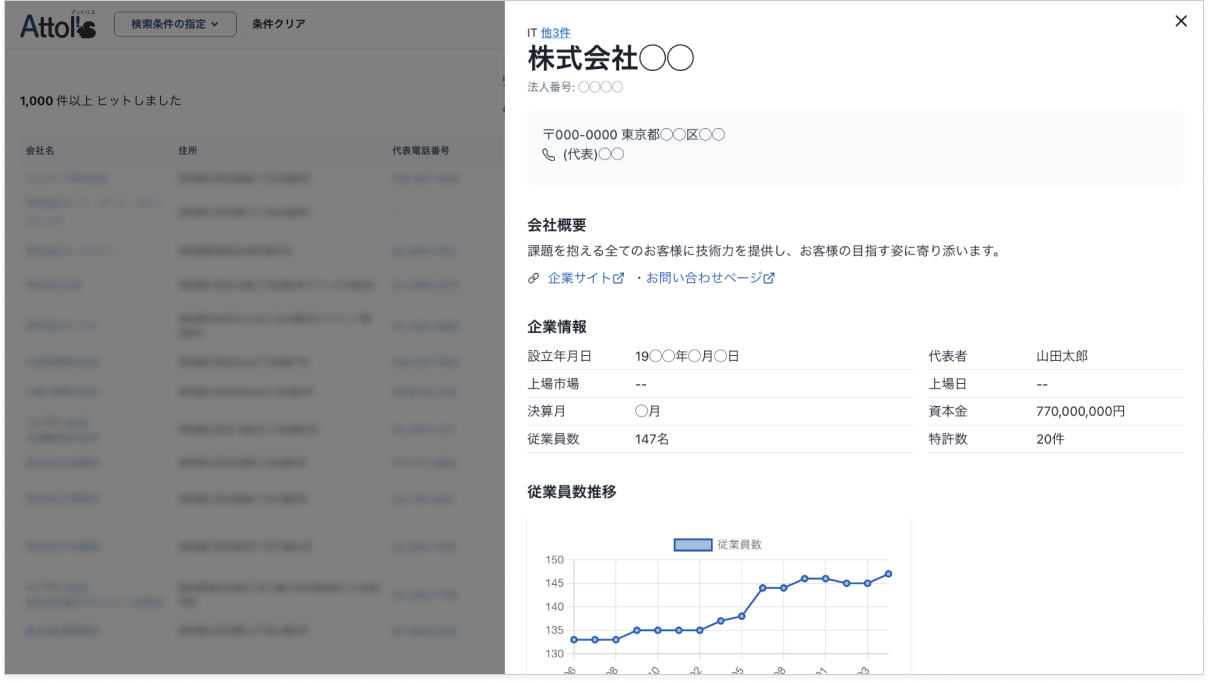
Task: Select the 代表電話番号 column header
Action: coord(421,150)
